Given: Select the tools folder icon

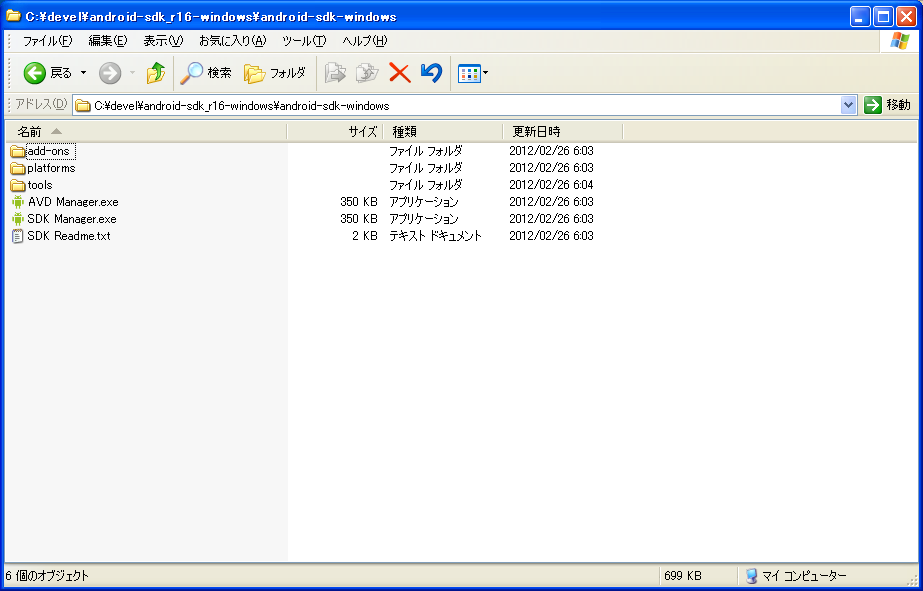Looking at the screenshot, I should tap(18, 185).
